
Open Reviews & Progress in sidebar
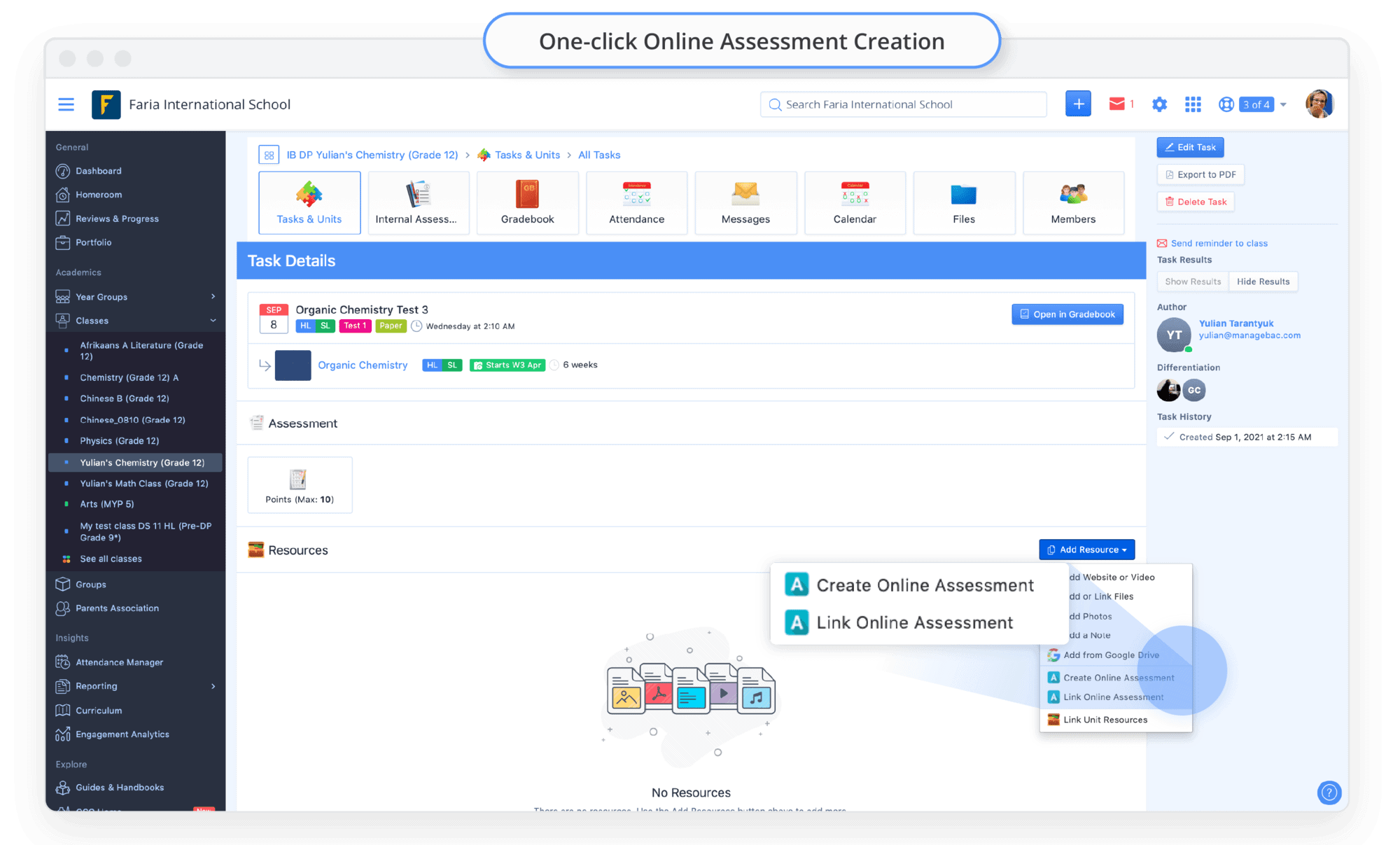click(117, 218)
